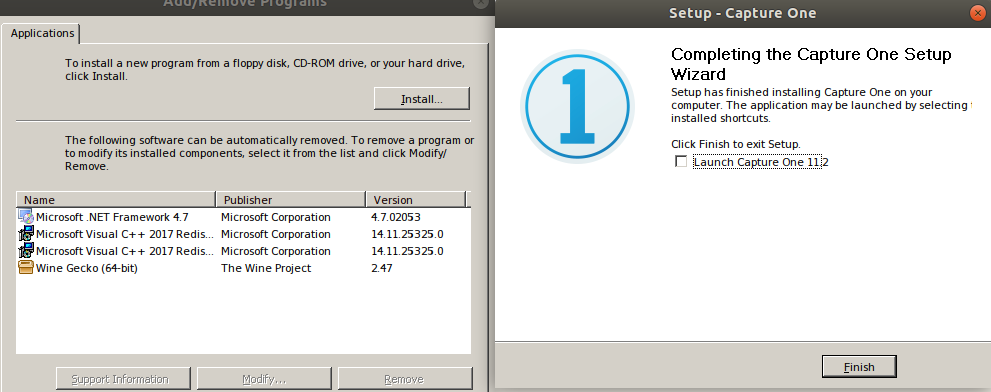Enable the Launch Capture One 11.2 checkbox
991x392 pixels.
pyautogui.click(x=681, y=162)
